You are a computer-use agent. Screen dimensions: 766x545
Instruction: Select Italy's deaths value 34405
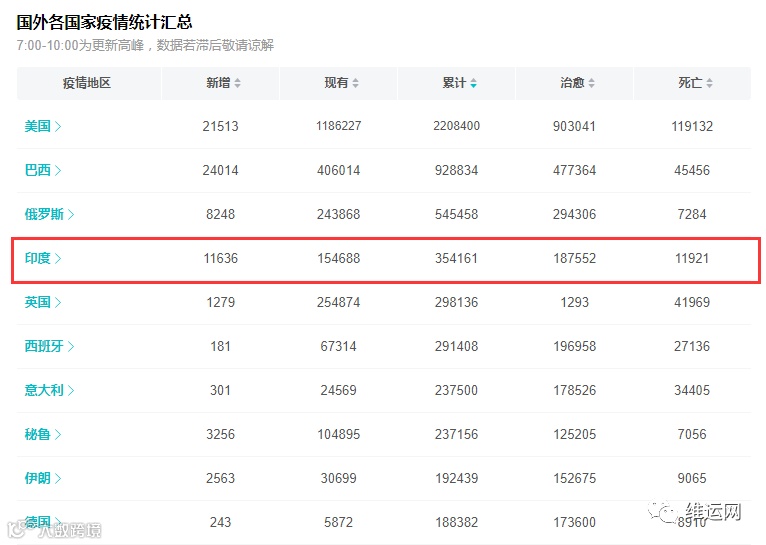coord(692,390)
